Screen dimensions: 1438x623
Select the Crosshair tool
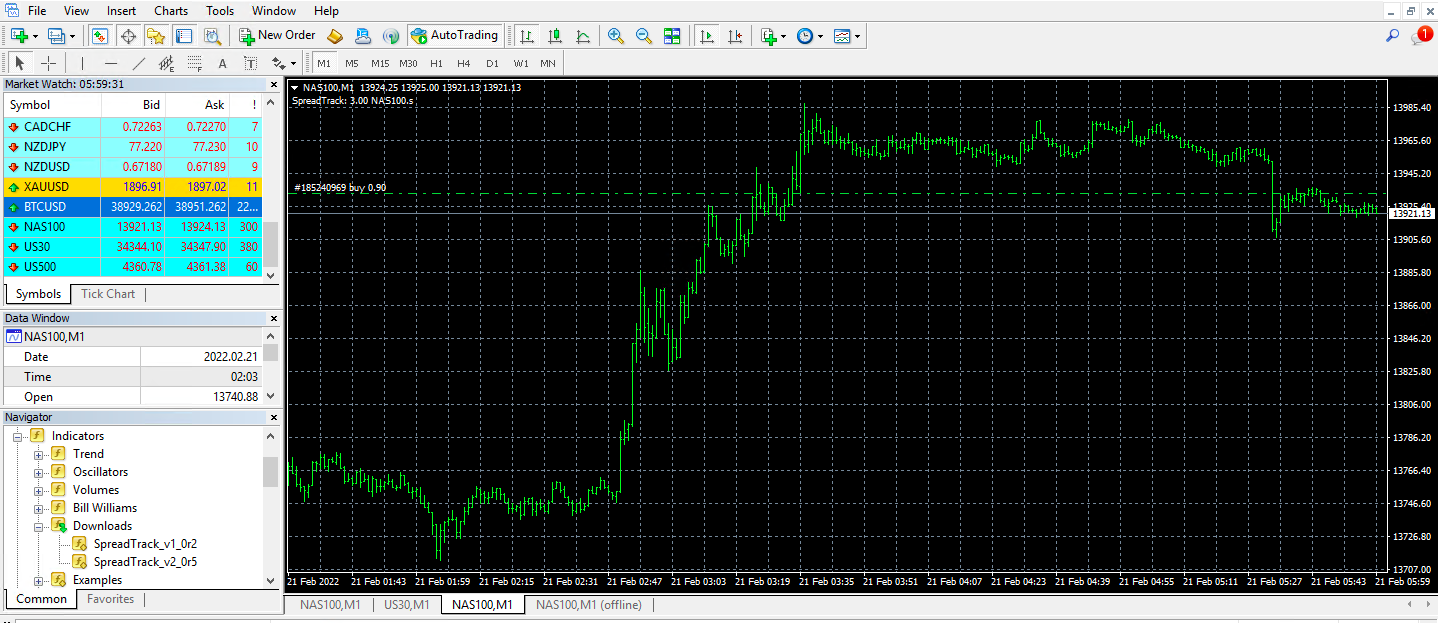[x=48, y=62]
